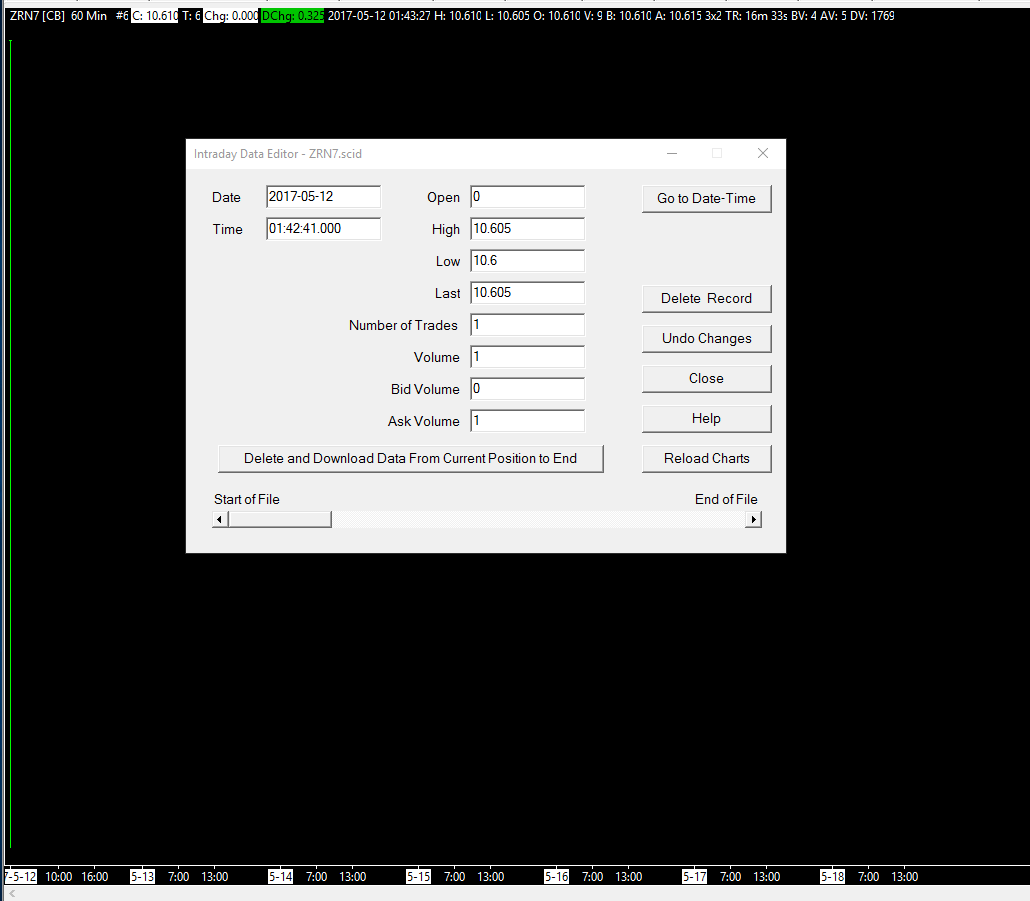Close the Intraday Data Editor window
Screen dimensions: 1030x901
pyautogui.click(x=763, y=153)
